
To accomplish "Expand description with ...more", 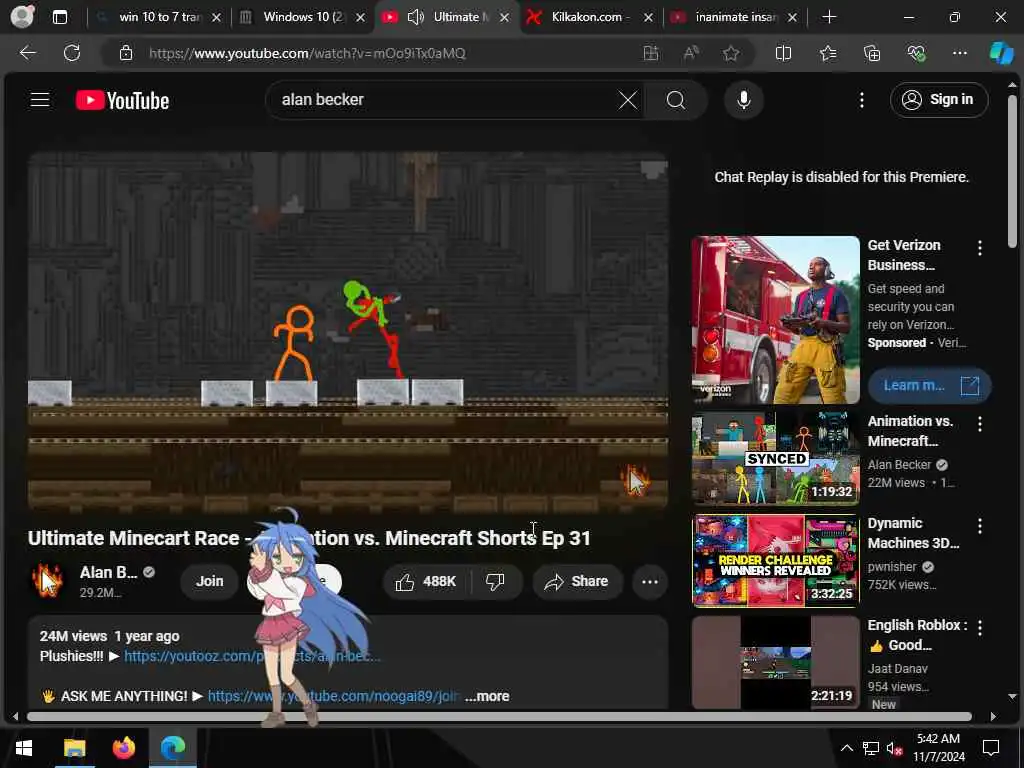I will (487, 696).
